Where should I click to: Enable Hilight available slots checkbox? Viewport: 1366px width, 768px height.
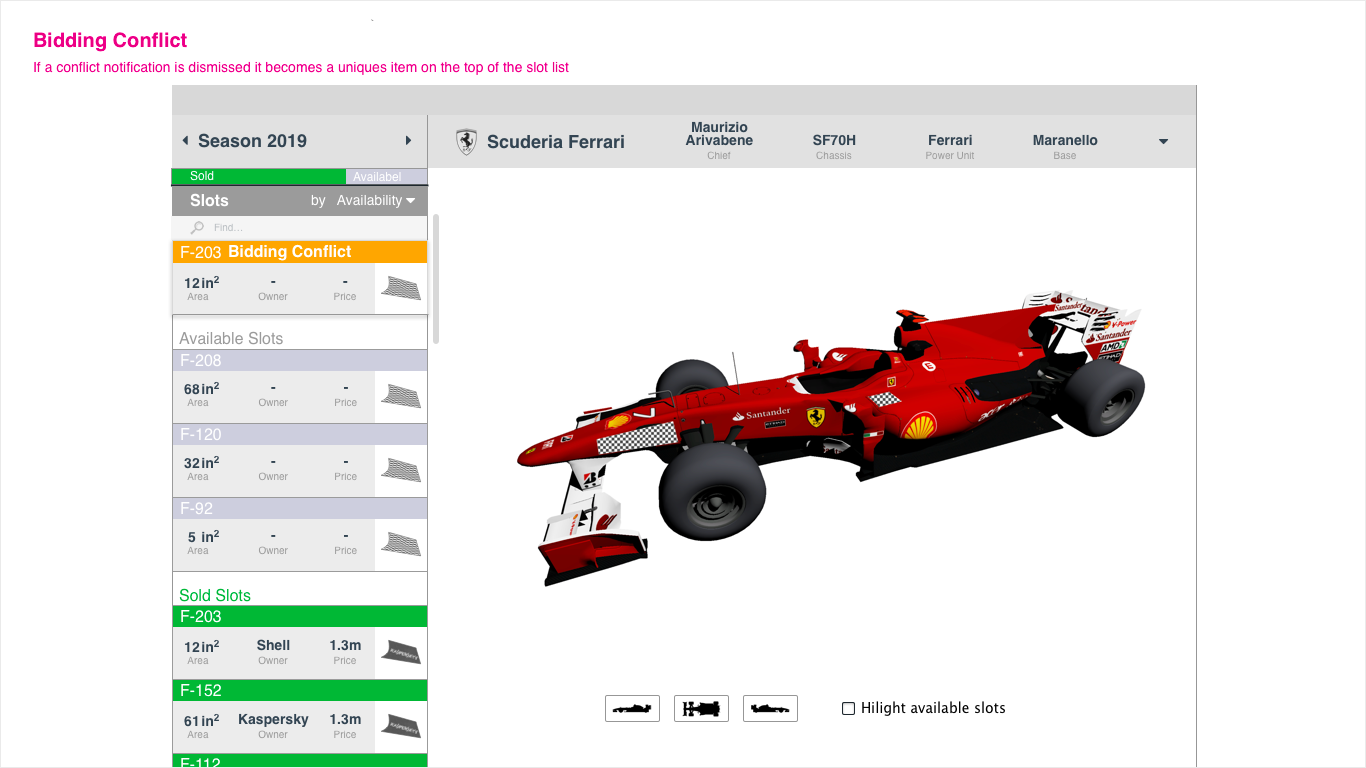[848, 708]
